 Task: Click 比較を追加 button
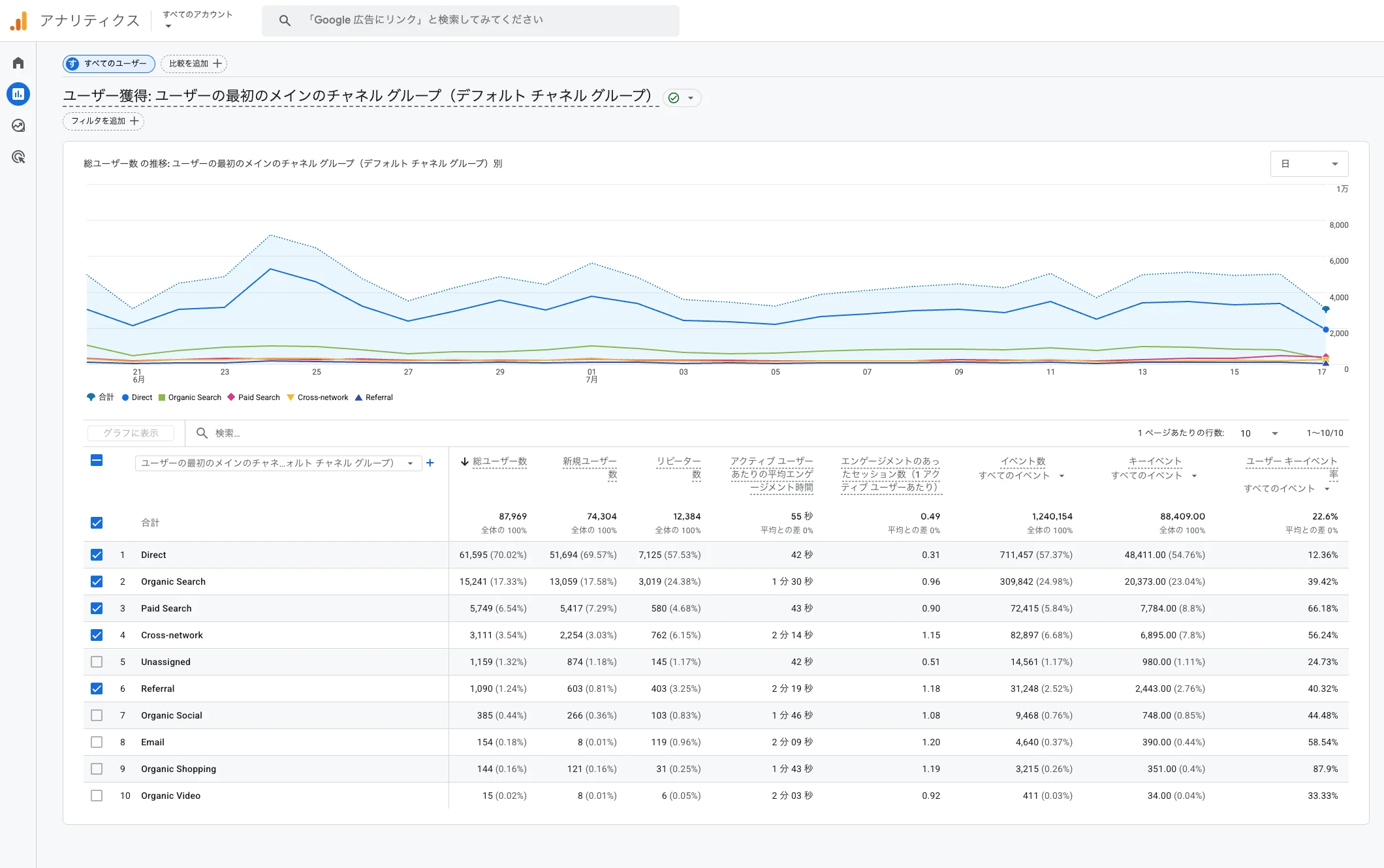(194, 63)
